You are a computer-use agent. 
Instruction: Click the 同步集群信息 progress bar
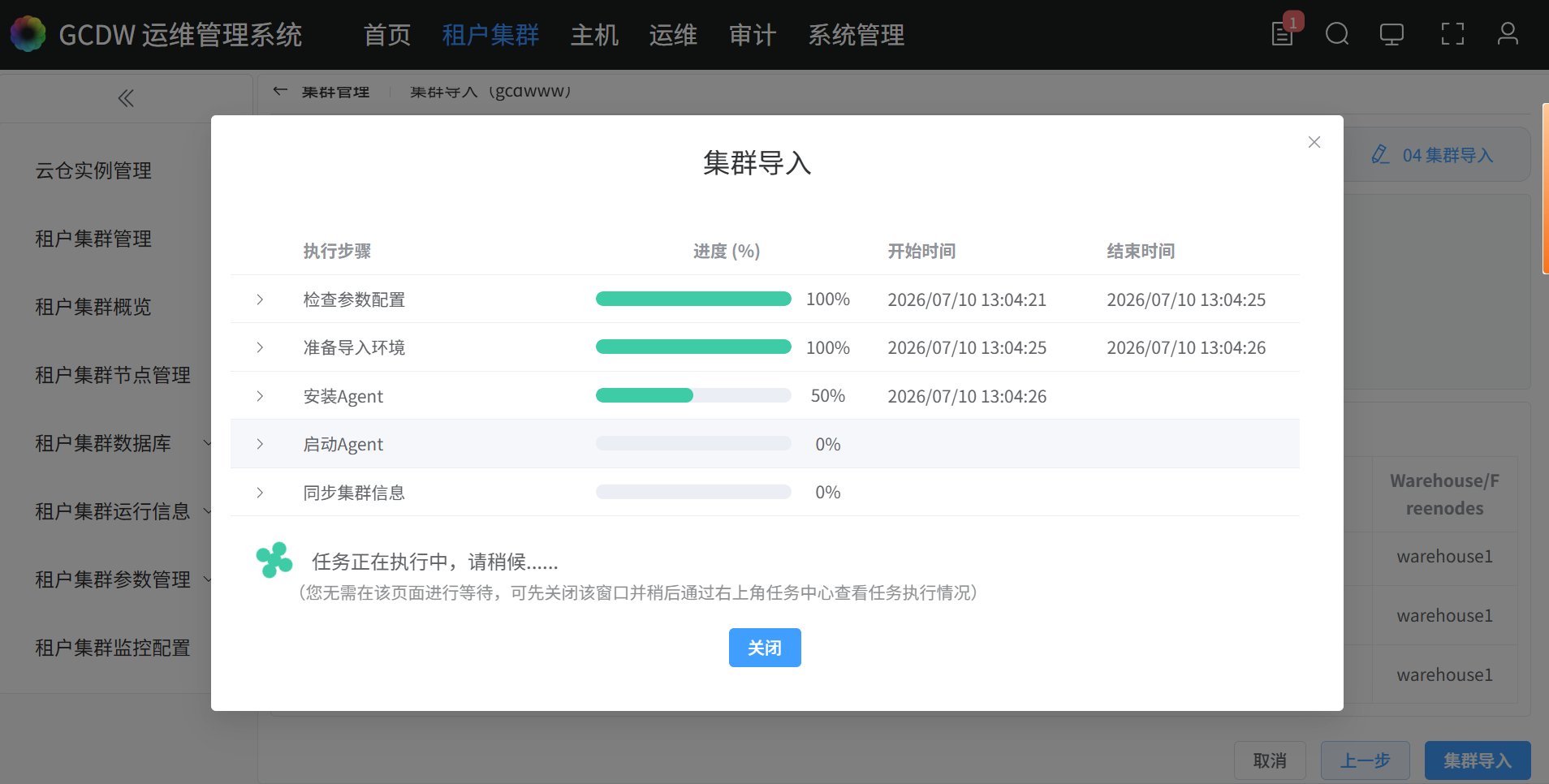[x=693, y=492]
